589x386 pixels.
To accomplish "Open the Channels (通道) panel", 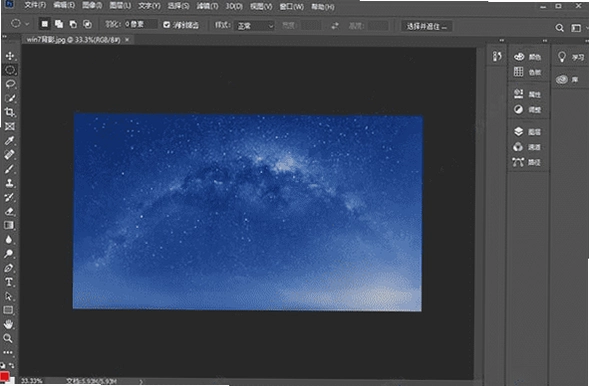I will click(527, 147).
